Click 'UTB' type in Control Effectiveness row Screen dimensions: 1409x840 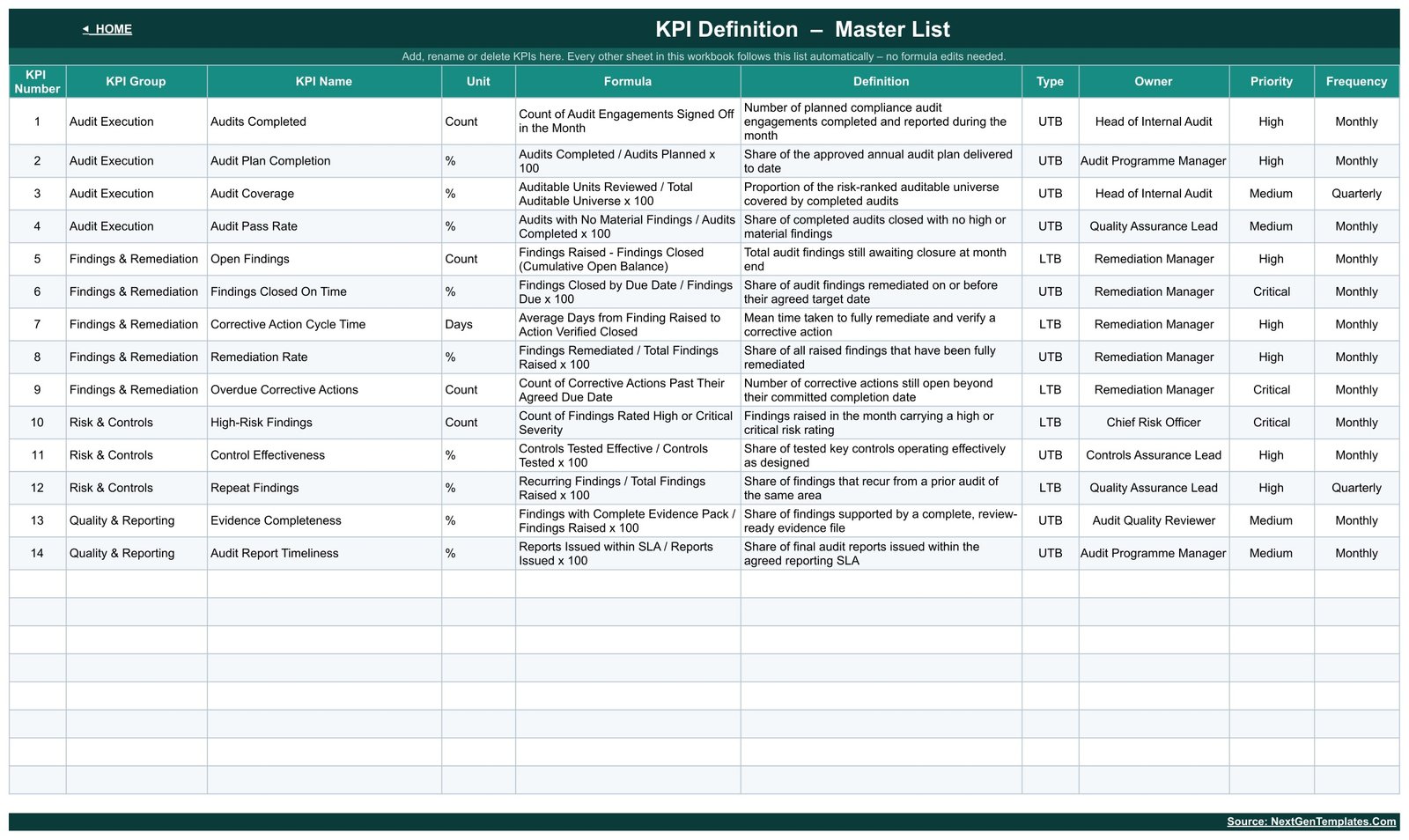click(x=1050, y=455)
